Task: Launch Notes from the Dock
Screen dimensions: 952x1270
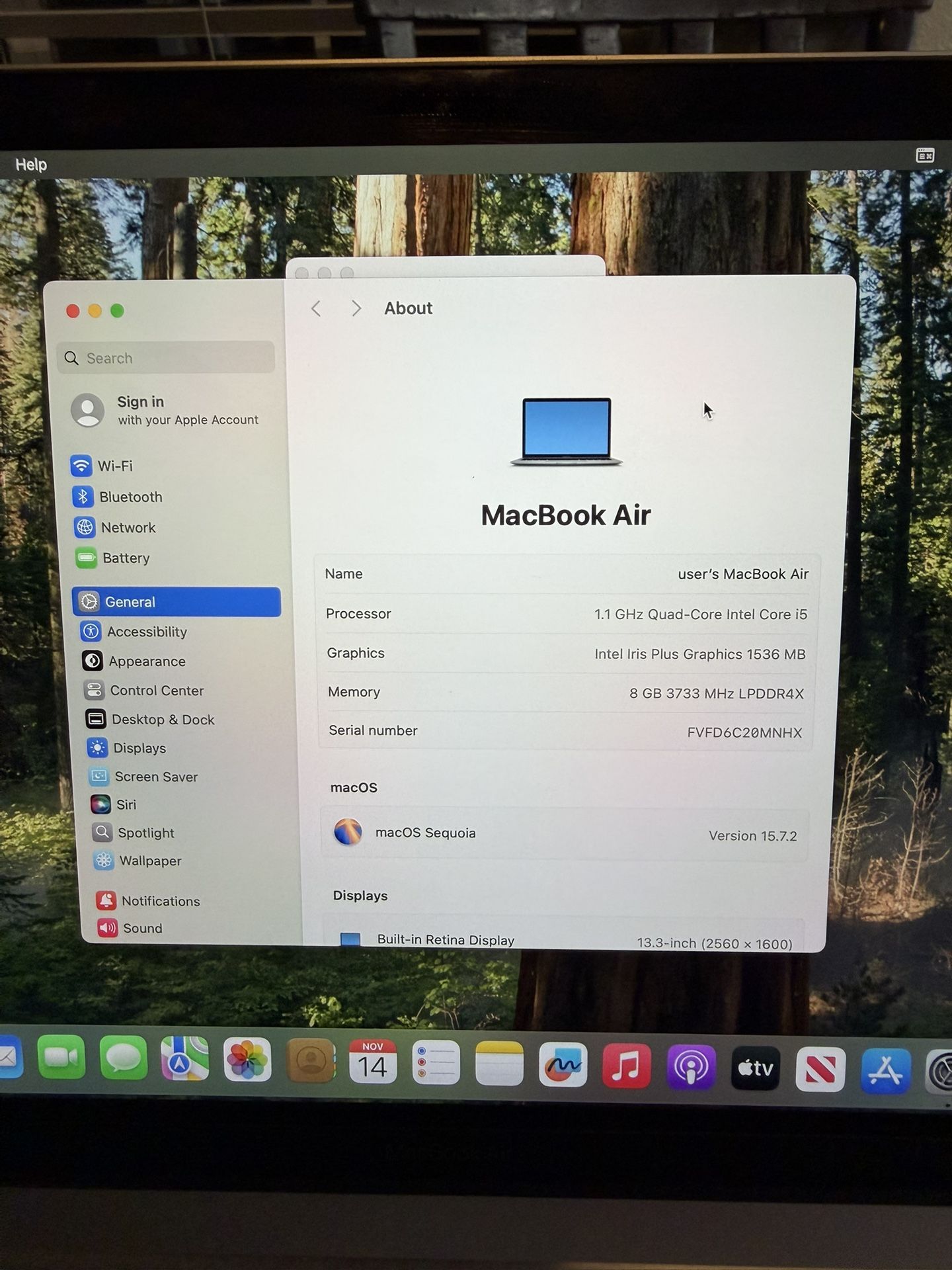Action: (x=499, y=1064)
